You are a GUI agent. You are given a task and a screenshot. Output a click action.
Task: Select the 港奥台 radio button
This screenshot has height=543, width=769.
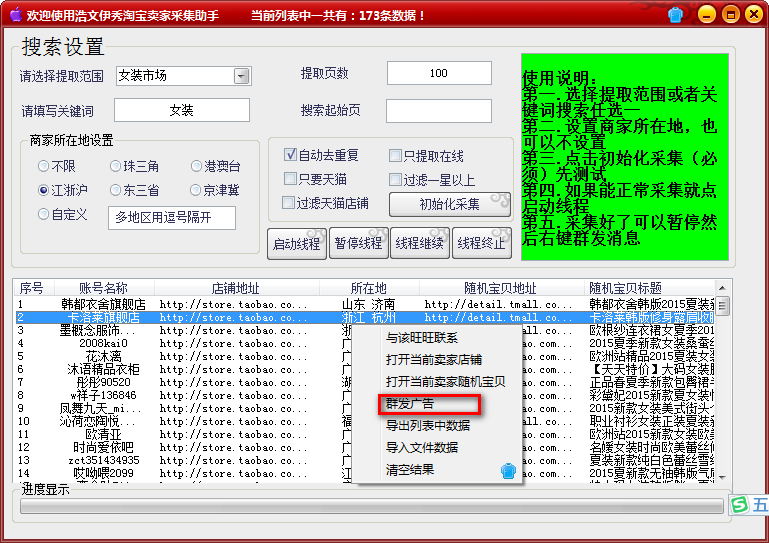tap(196, 166)
